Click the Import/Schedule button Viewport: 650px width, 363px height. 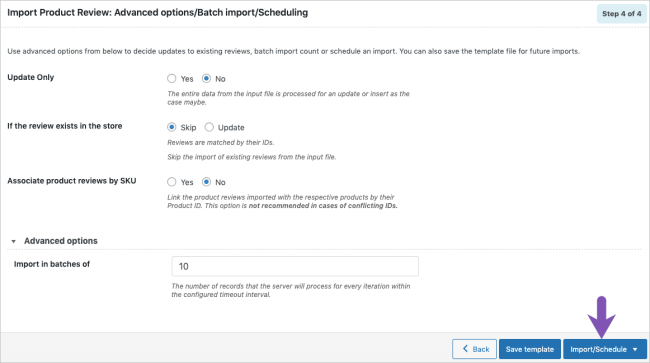pyautogui.click(x=598, y=349)
